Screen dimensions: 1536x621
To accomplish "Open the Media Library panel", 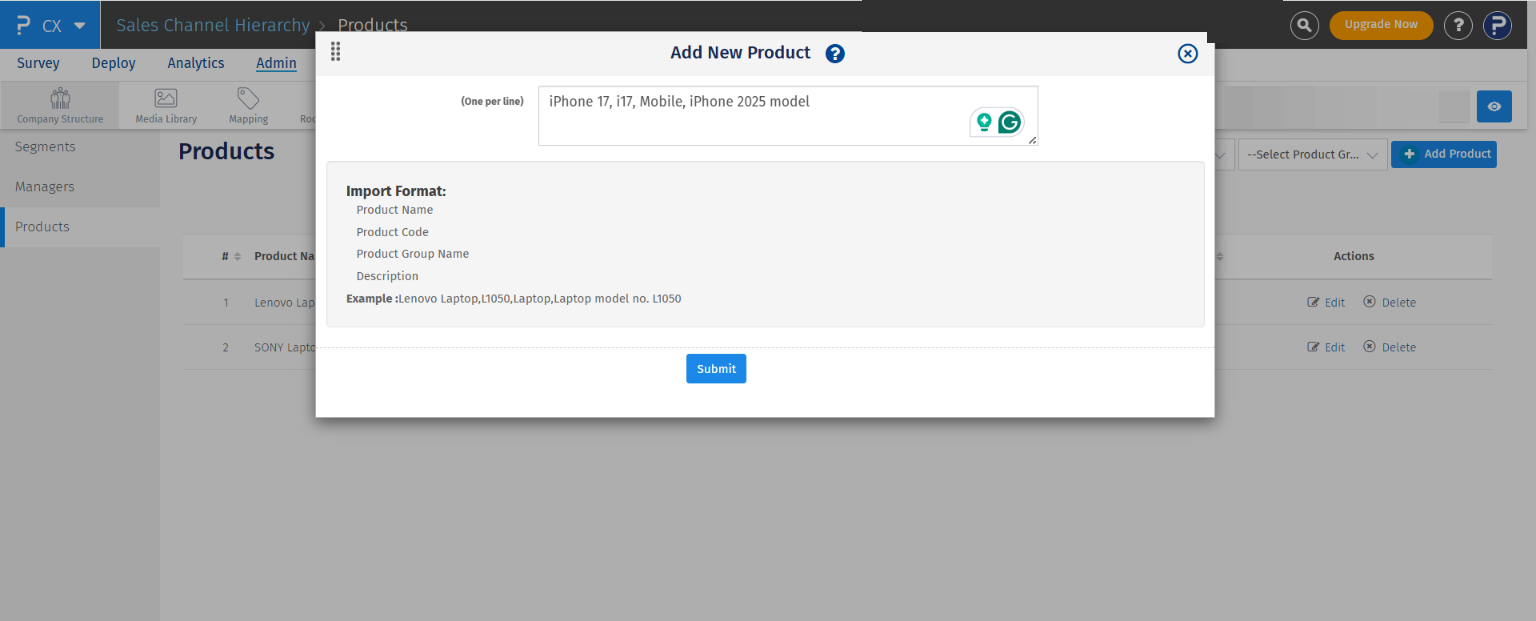I will (x=164, y=104).
